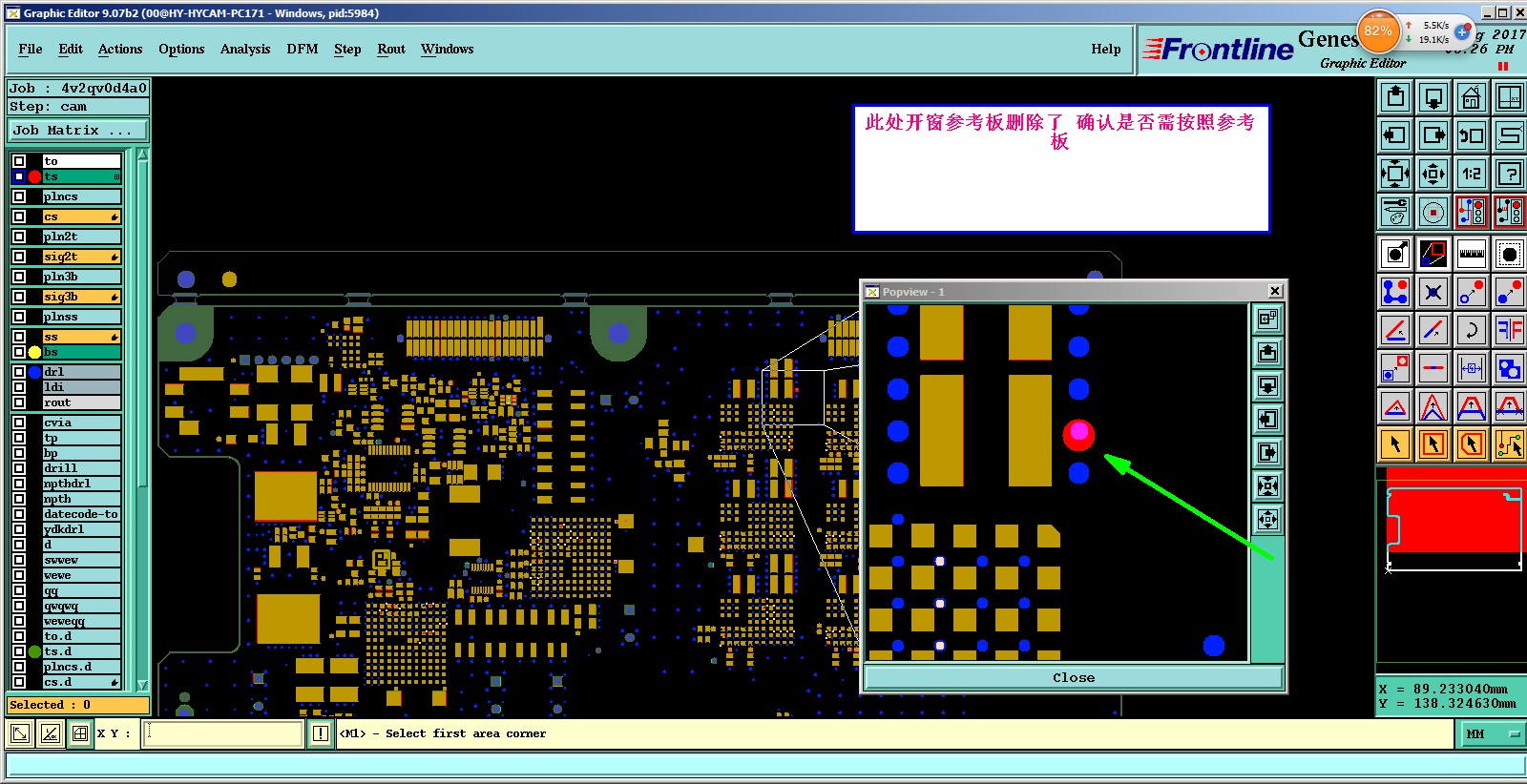
Task: Toggle display checkbox for layer 'pln3b'
Action: click(19, 277)
